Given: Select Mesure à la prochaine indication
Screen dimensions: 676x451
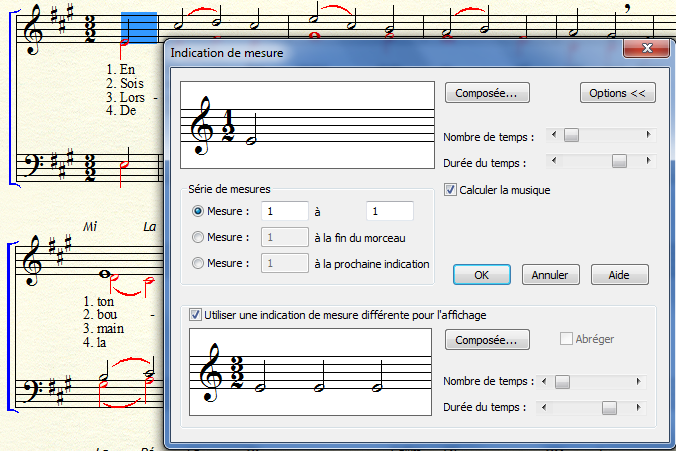Looking at the screenshot, I should coord(198,264).
